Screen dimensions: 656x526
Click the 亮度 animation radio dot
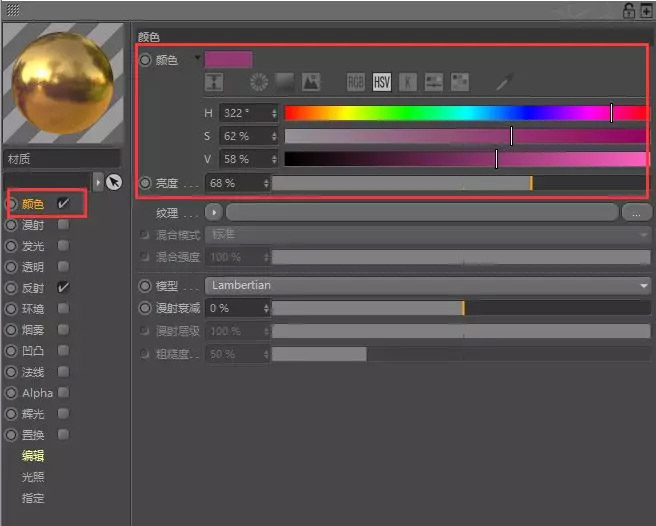[145, 183]
